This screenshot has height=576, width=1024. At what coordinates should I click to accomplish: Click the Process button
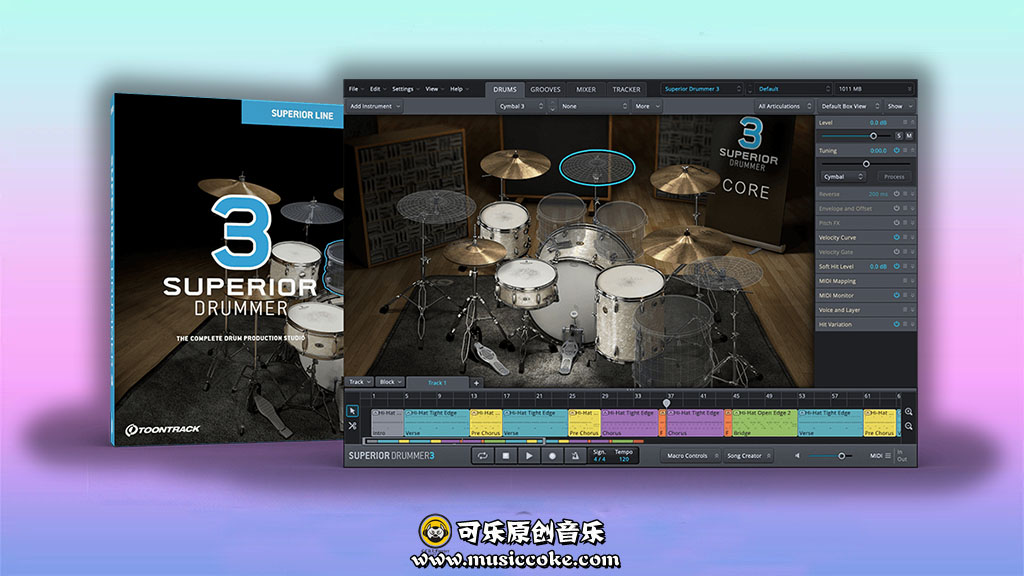[x=894, y=176]
